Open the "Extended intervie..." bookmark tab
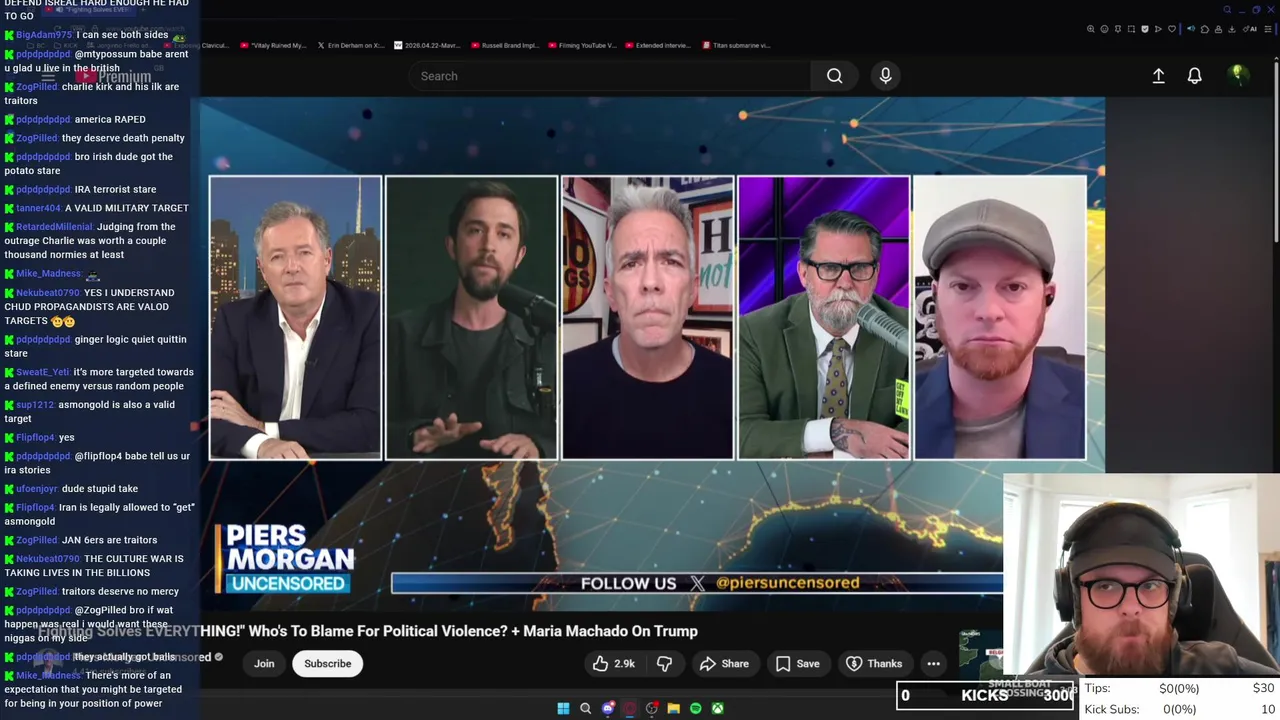This screenshot has width=1280, height=720. (x=658, y=45)
